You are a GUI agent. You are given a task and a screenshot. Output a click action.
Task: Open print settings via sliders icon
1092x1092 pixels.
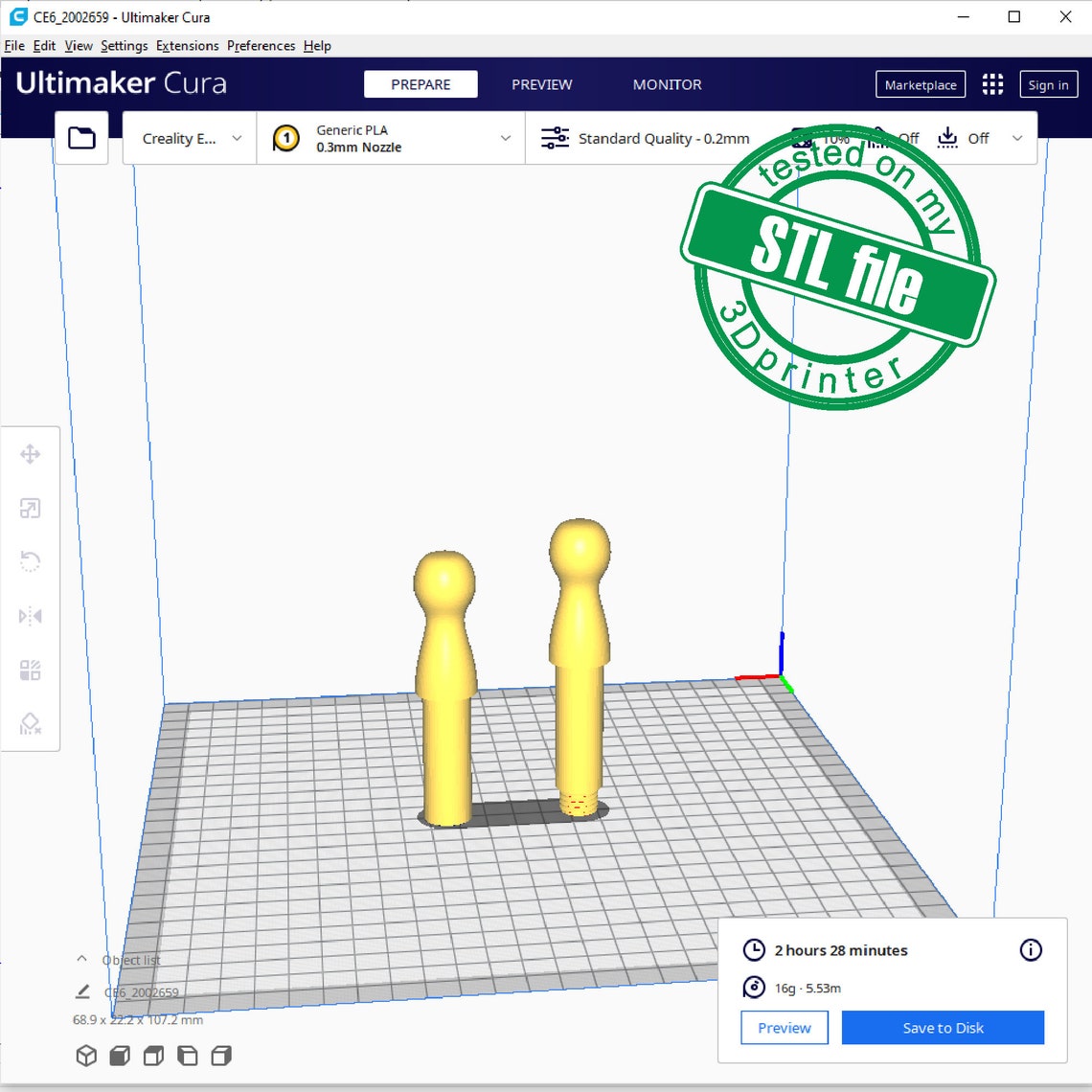tap(554, 137)
